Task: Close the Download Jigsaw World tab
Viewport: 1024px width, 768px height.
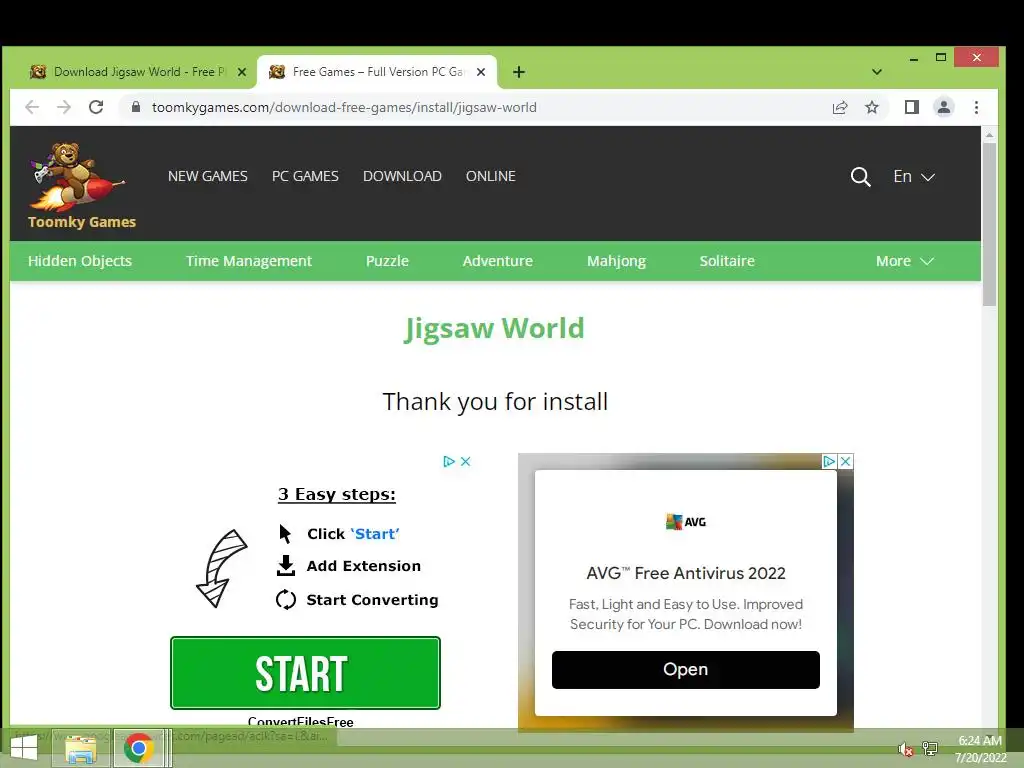Action: (x=242, y=72)
